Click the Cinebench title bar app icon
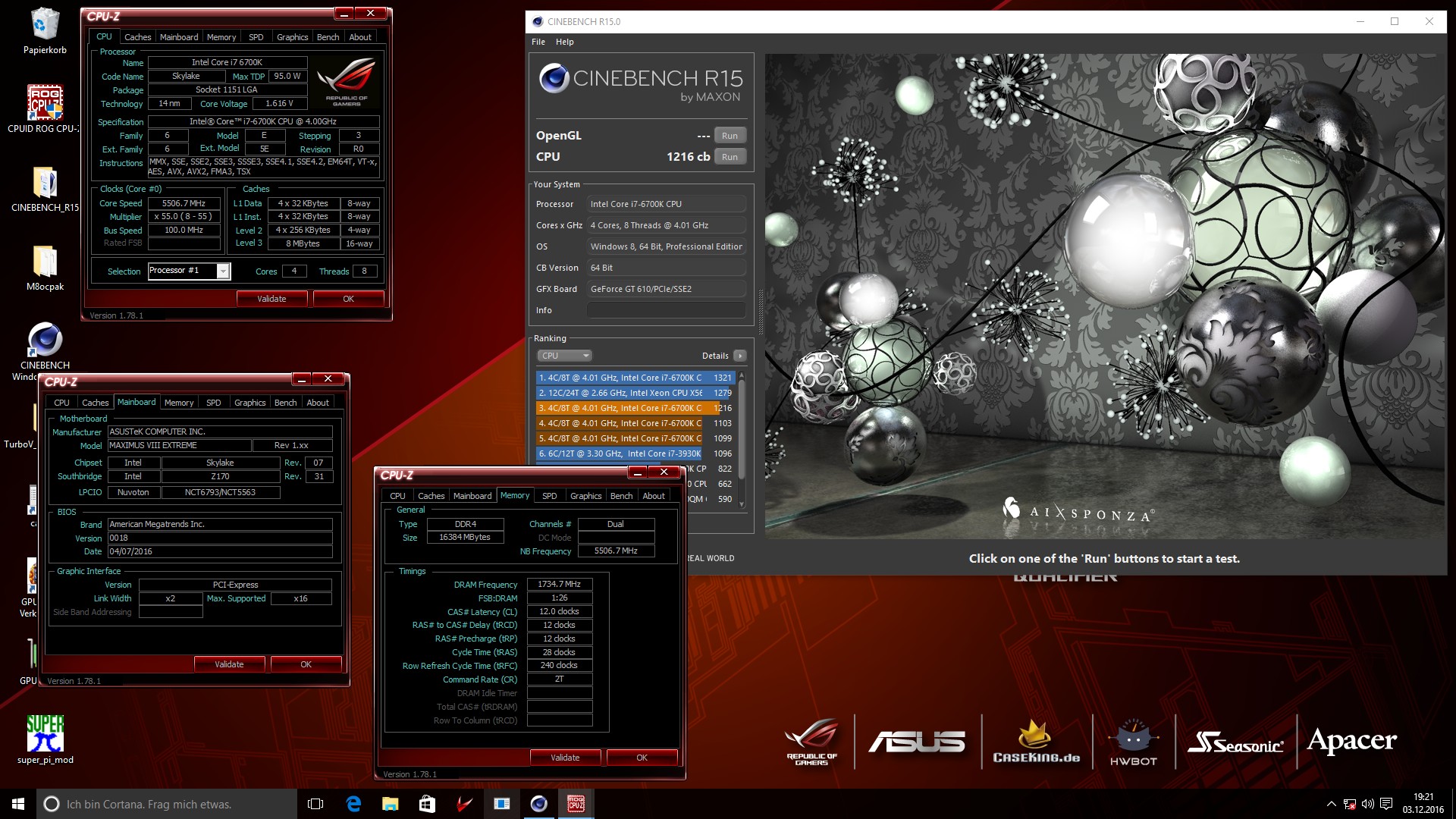 [x=538, y=21]
